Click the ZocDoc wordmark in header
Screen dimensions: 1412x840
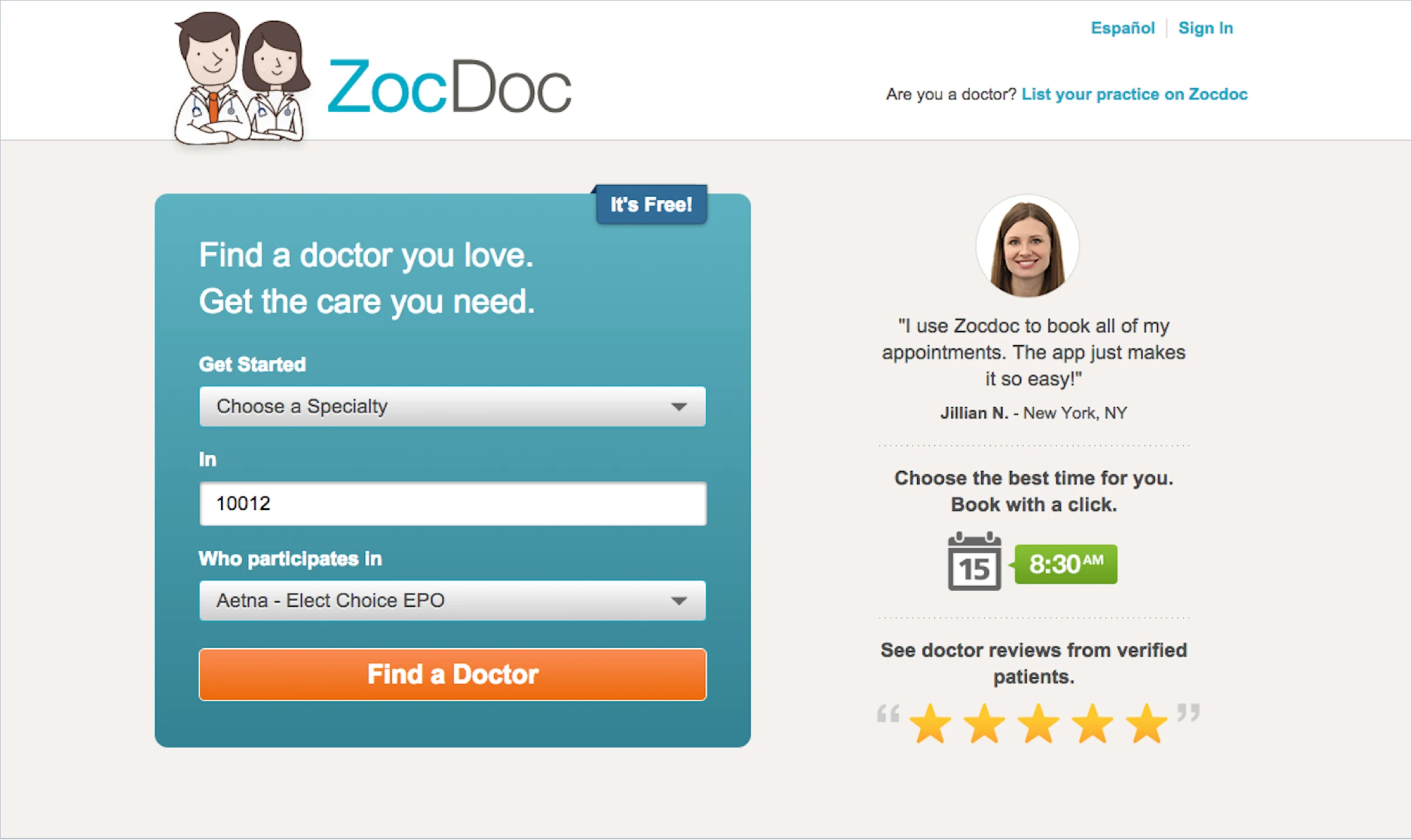point(449,86)
